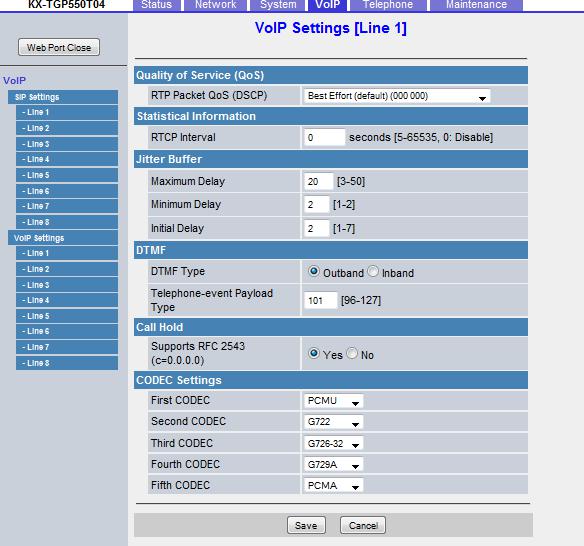Screen dimensions: 584x546
Task: Open the RTP Packet QoS (DSCP) dropdown
Action: coord(397,96)
